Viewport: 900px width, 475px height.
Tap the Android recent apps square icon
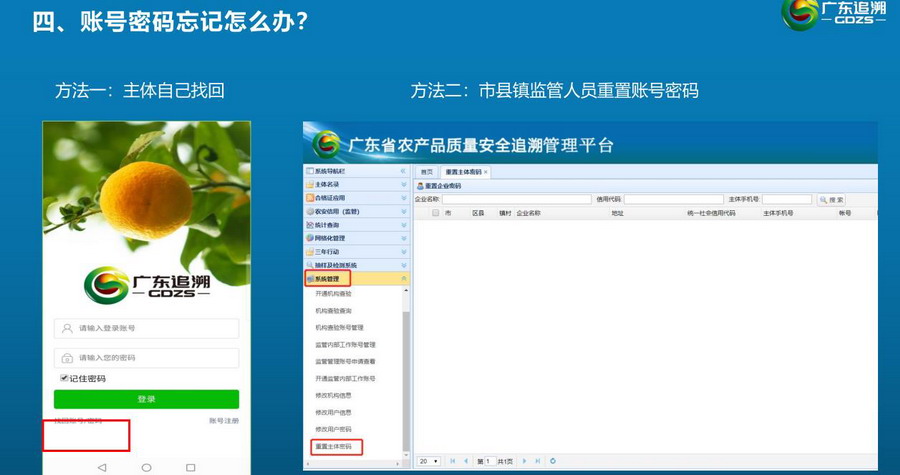191,467
